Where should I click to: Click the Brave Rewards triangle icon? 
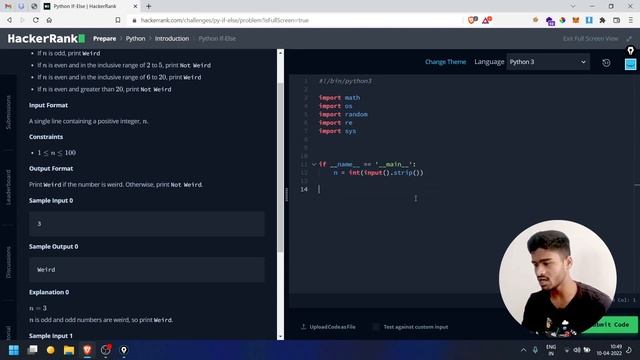tap(487, 20)
